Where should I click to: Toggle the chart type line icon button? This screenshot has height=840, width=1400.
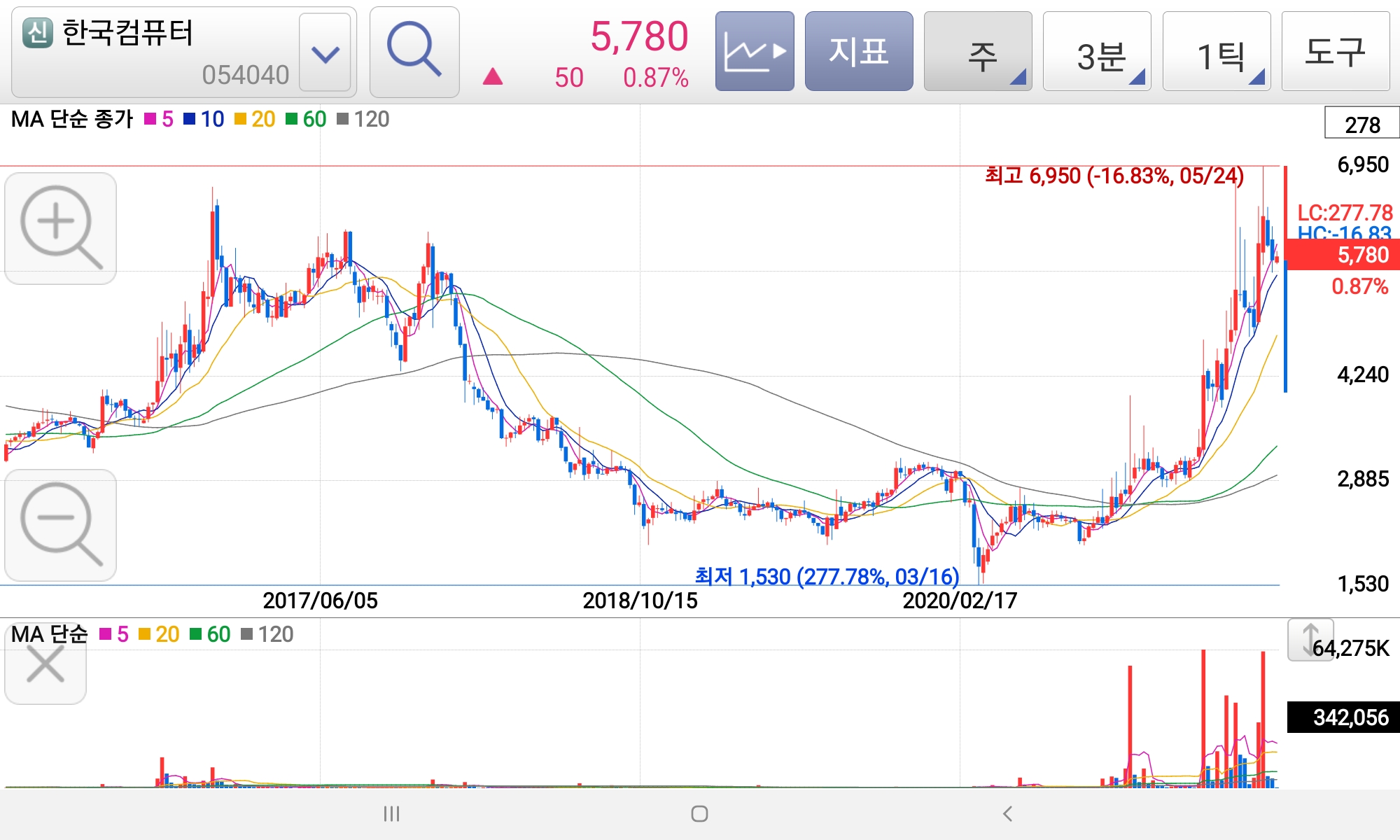(755, 52)
